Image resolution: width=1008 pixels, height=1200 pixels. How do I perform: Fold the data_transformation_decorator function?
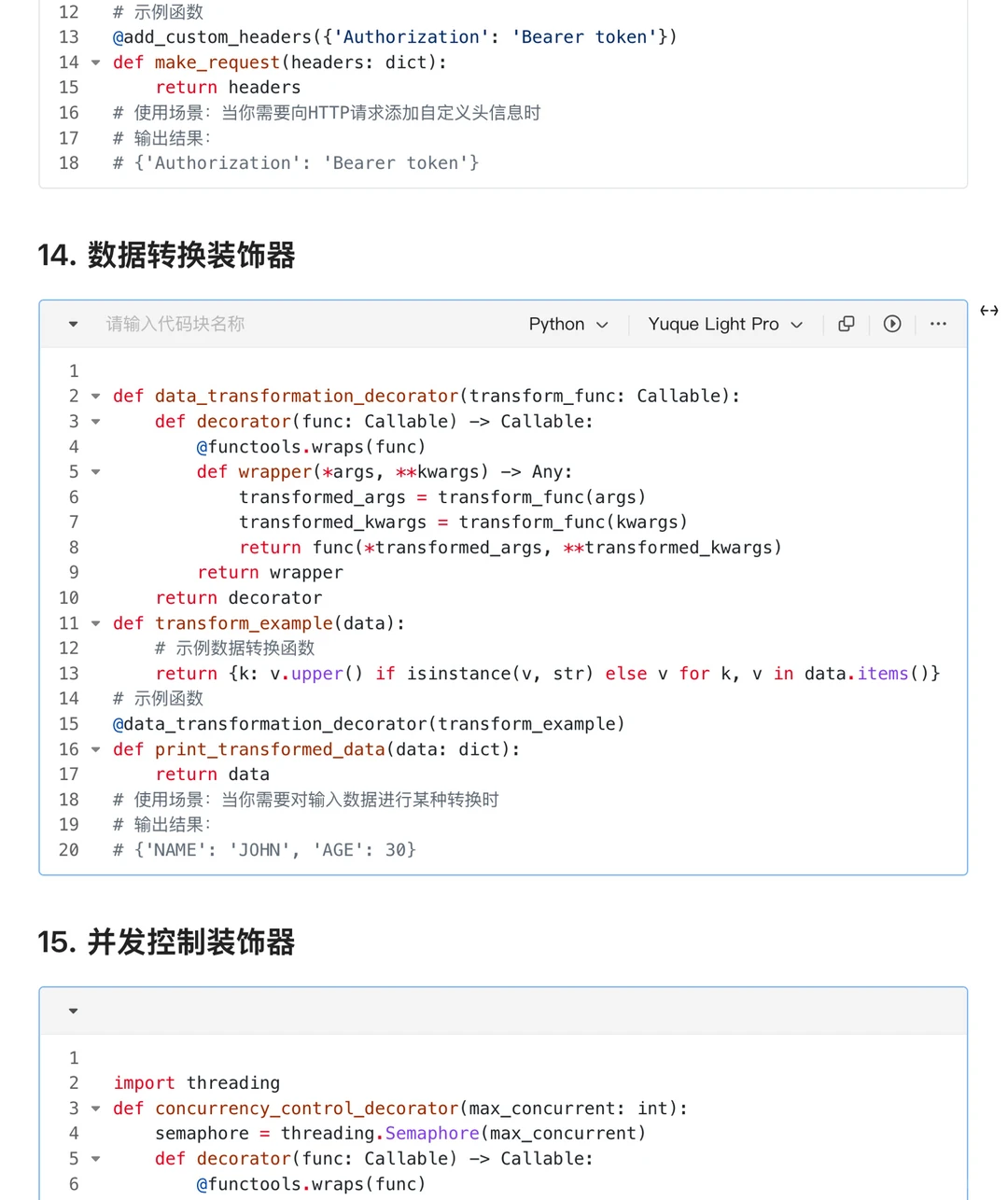pos(95,396)
